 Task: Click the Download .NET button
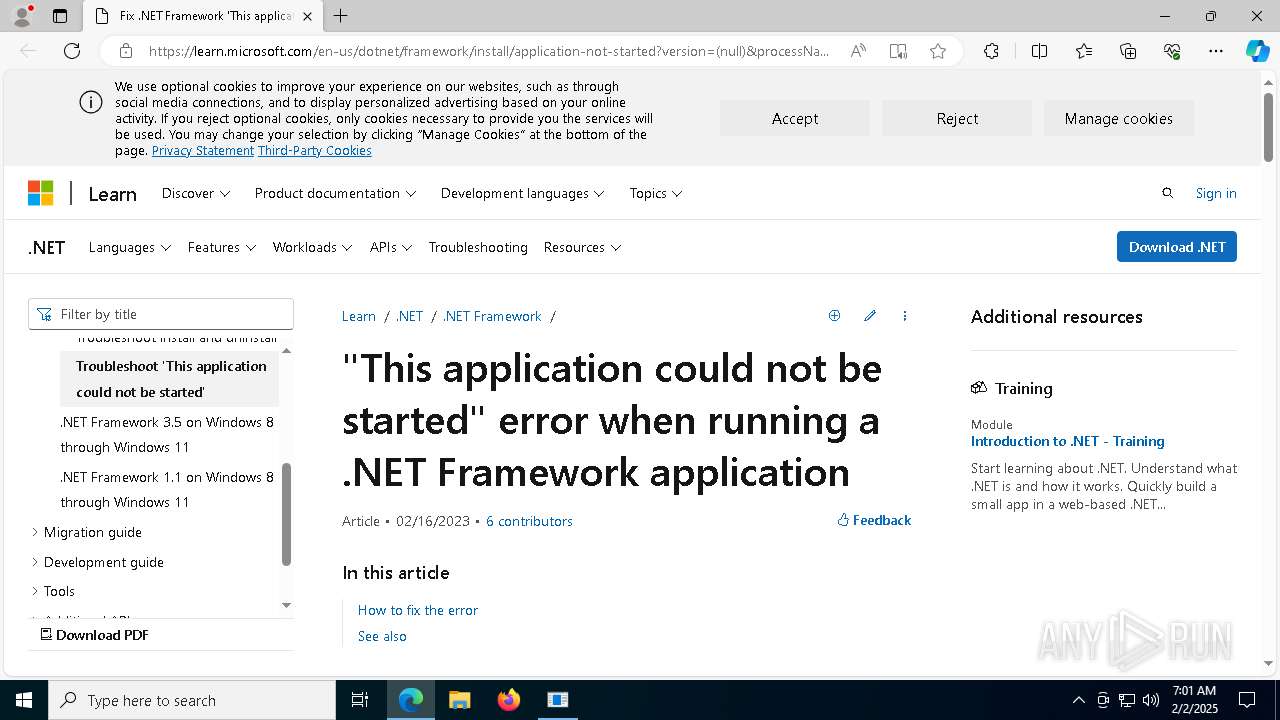tap(1177, 247)
